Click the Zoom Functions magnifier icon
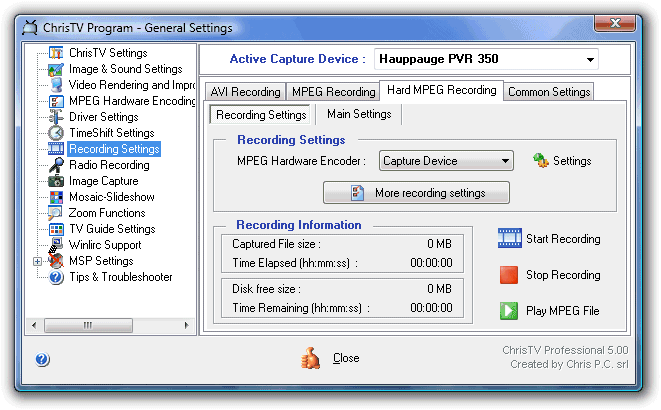The width and height of the screenshot is (661, 410). [56, 213]
